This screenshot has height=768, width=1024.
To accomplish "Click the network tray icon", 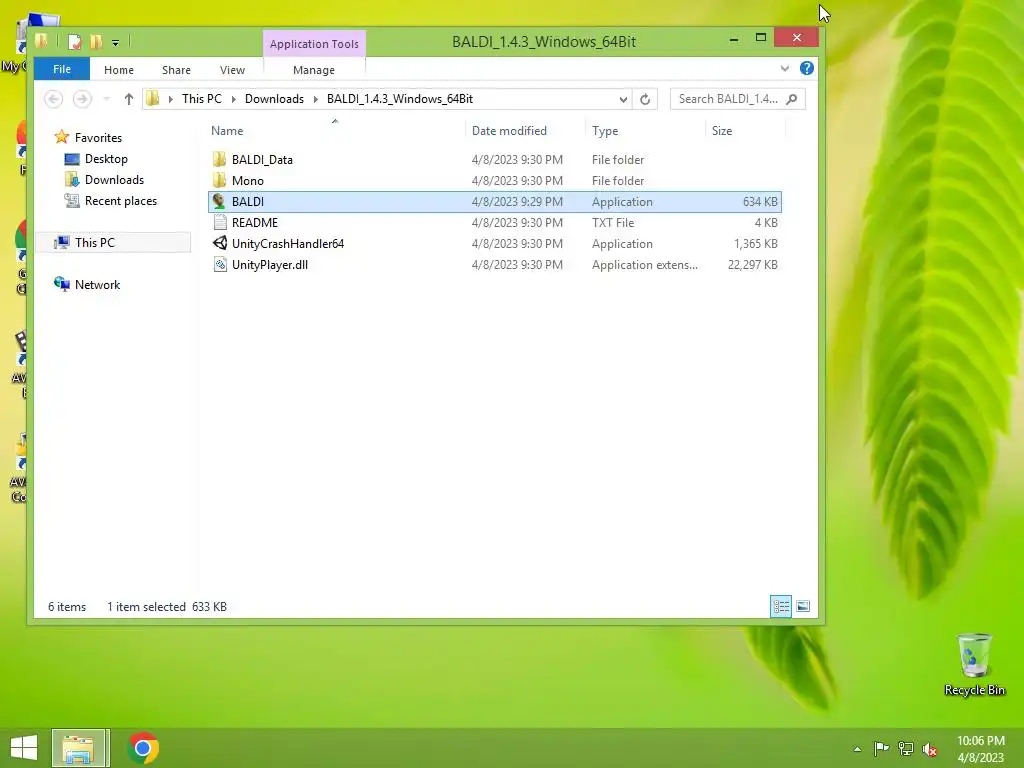I will (906, 748).
